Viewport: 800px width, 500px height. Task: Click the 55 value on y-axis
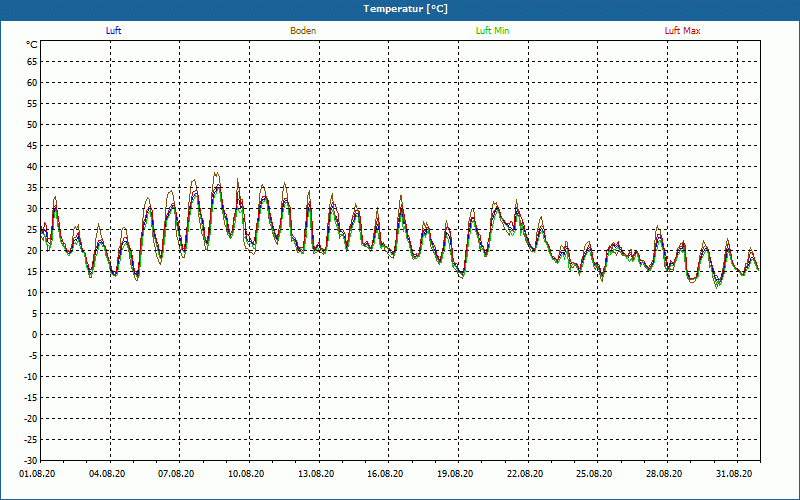[32, 104]
